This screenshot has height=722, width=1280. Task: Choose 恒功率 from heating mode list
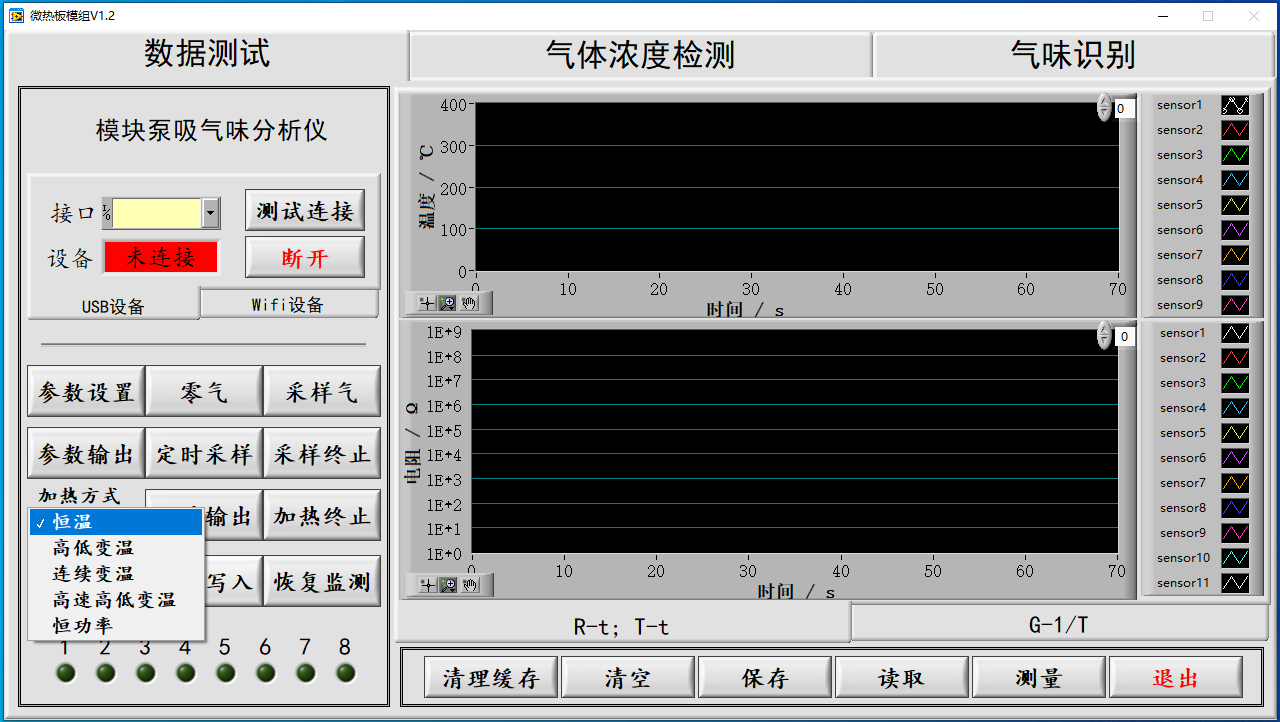click(x=83, y=626)
